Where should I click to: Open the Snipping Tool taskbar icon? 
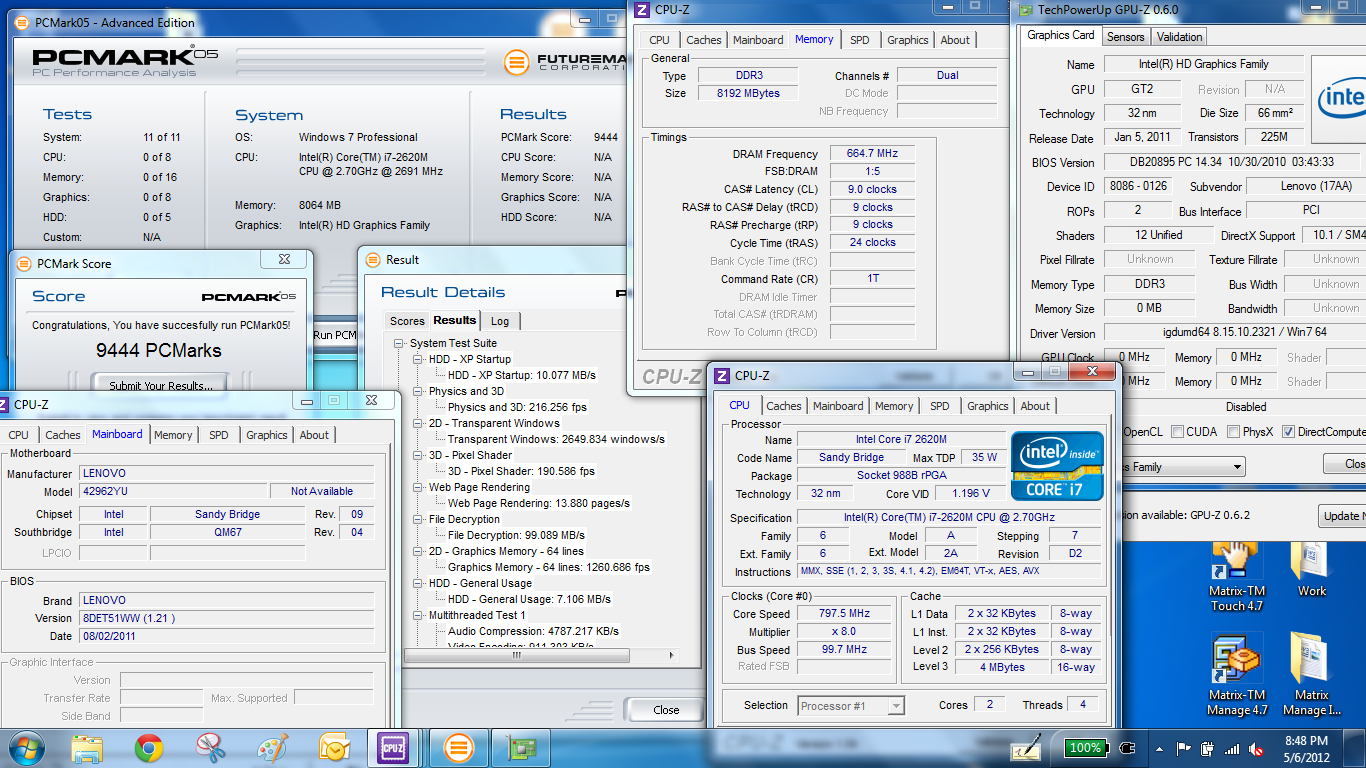point(211,748)
